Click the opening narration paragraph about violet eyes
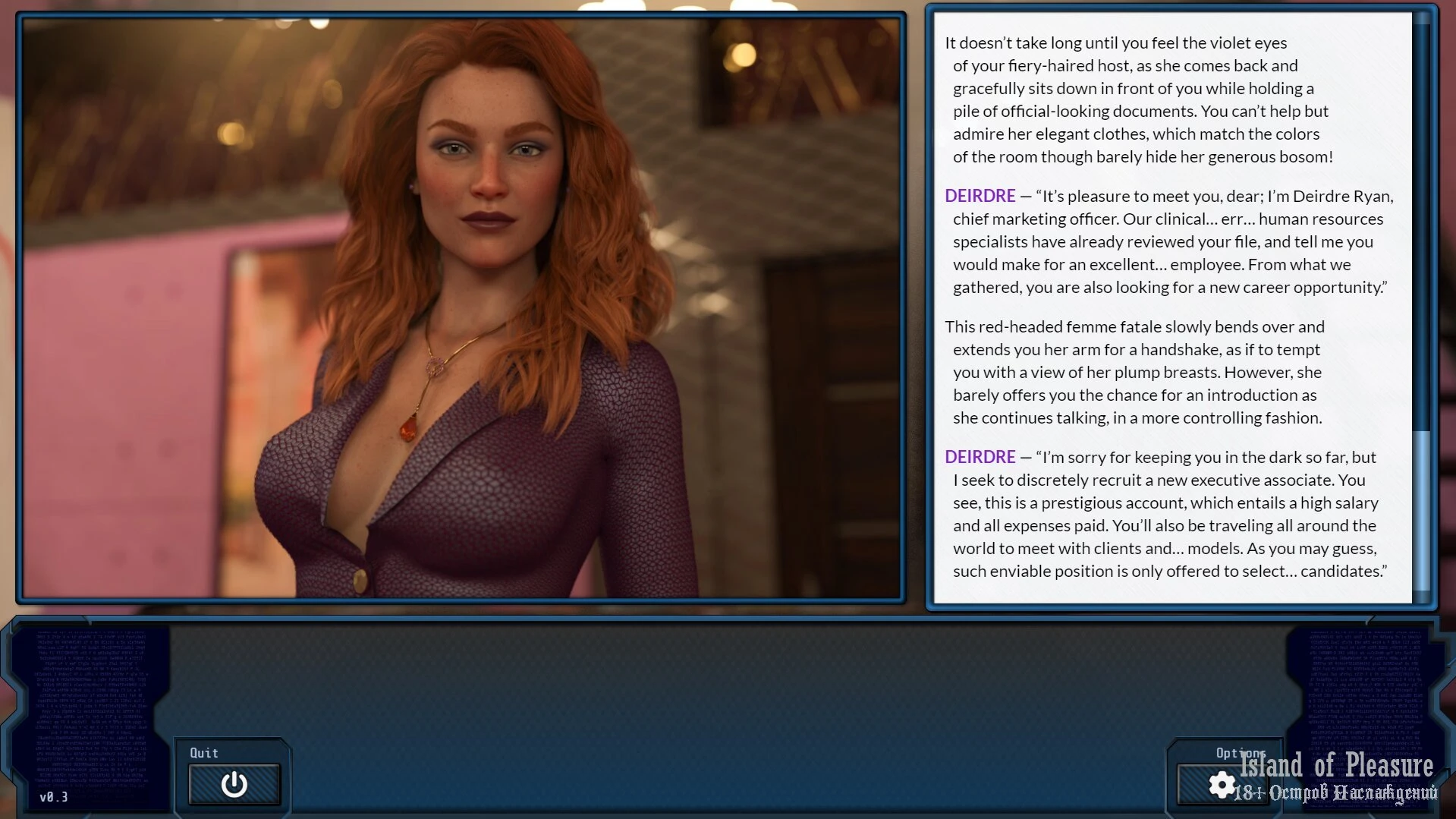This screenshot has width=1456, height=819. coord(1138,99)
